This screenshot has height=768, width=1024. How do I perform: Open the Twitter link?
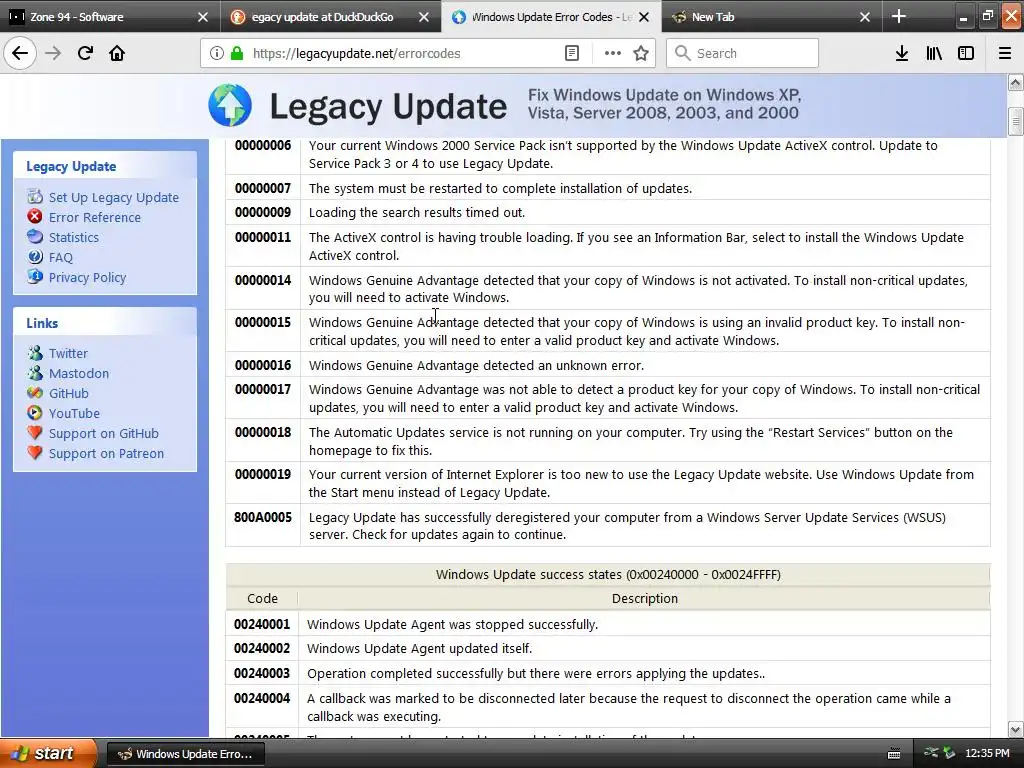coord(68,353)
